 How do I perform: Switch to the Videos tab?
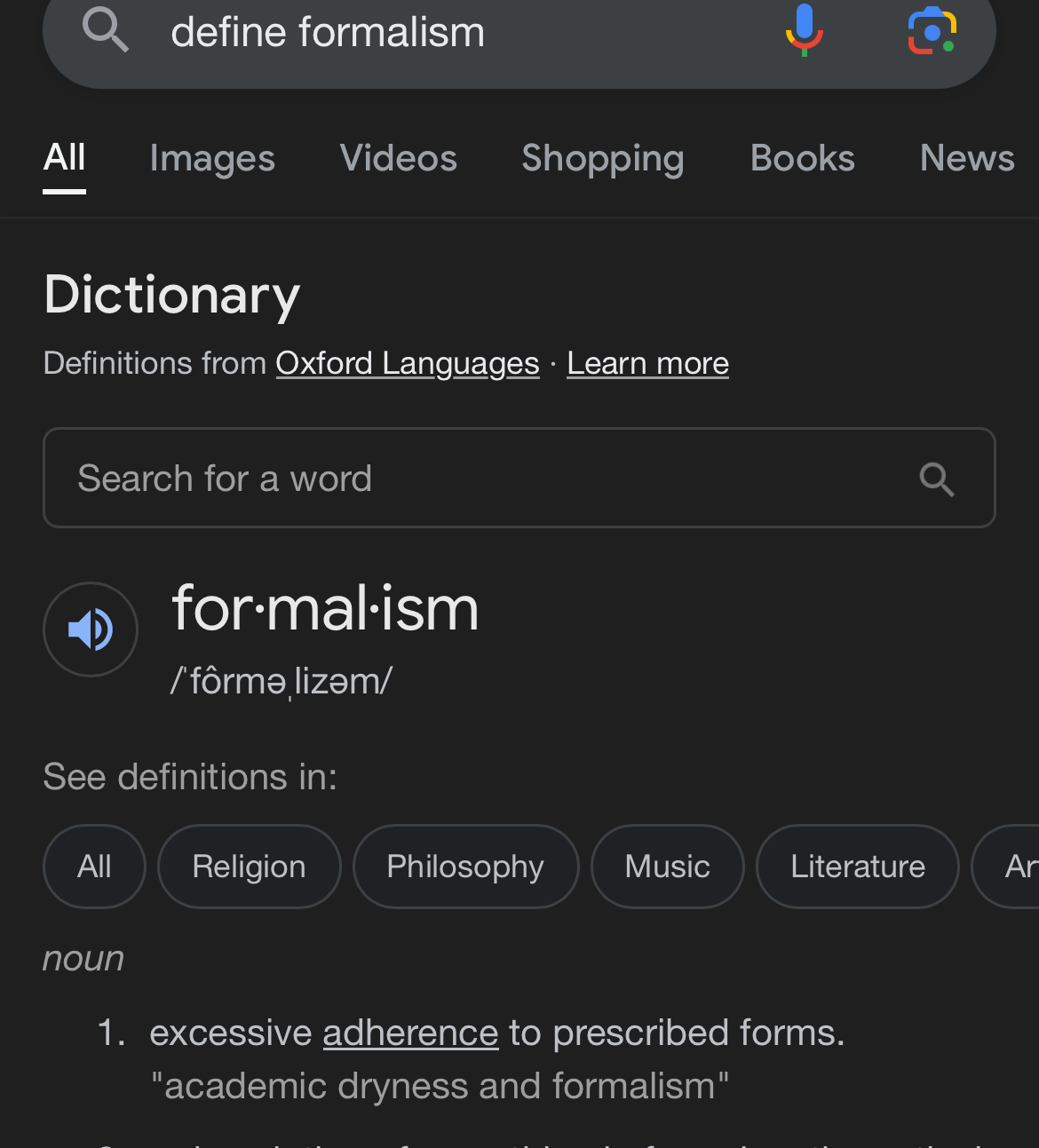[398, 159]
